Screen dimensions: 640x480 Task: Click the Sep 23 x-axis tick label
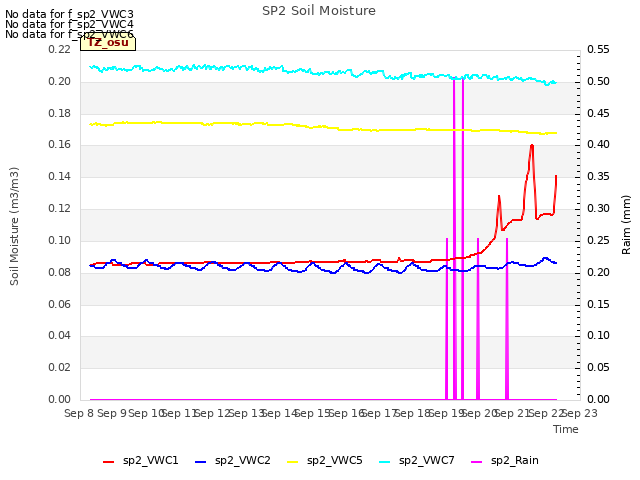click(x=580, y=413)
